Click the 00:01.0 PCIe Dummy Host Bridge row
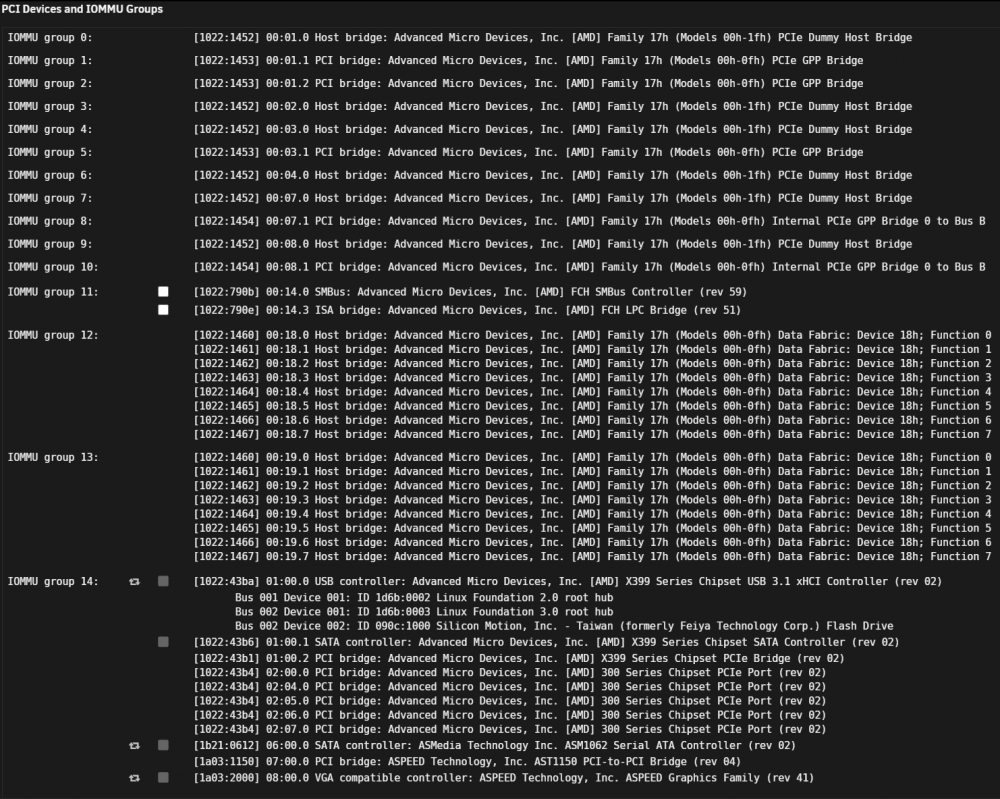Image resolution: width=1000 pixels, height=799 pixels. click(x=553, y=38)
